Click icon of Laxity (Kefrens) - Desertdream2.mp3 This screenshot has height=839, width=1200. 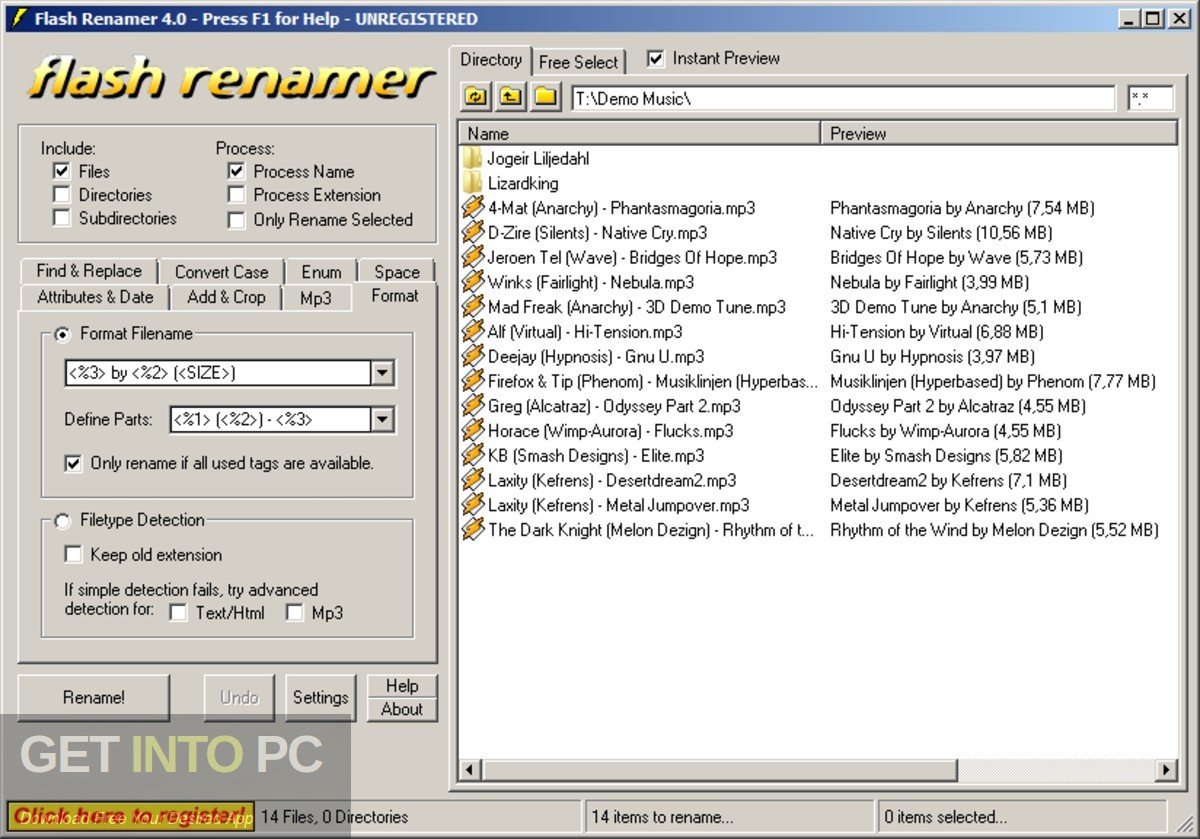coord(473,480)
